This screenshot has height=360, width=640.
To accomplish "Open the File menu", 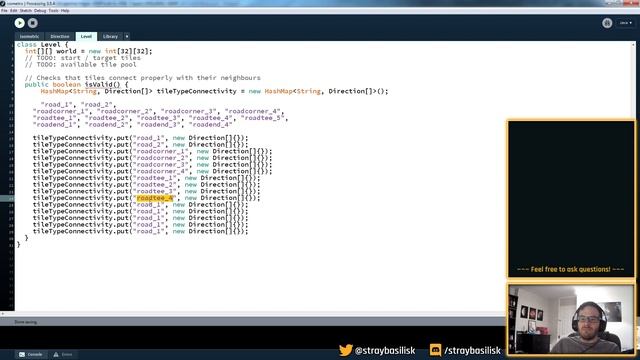I will click(x=4, y=11).
